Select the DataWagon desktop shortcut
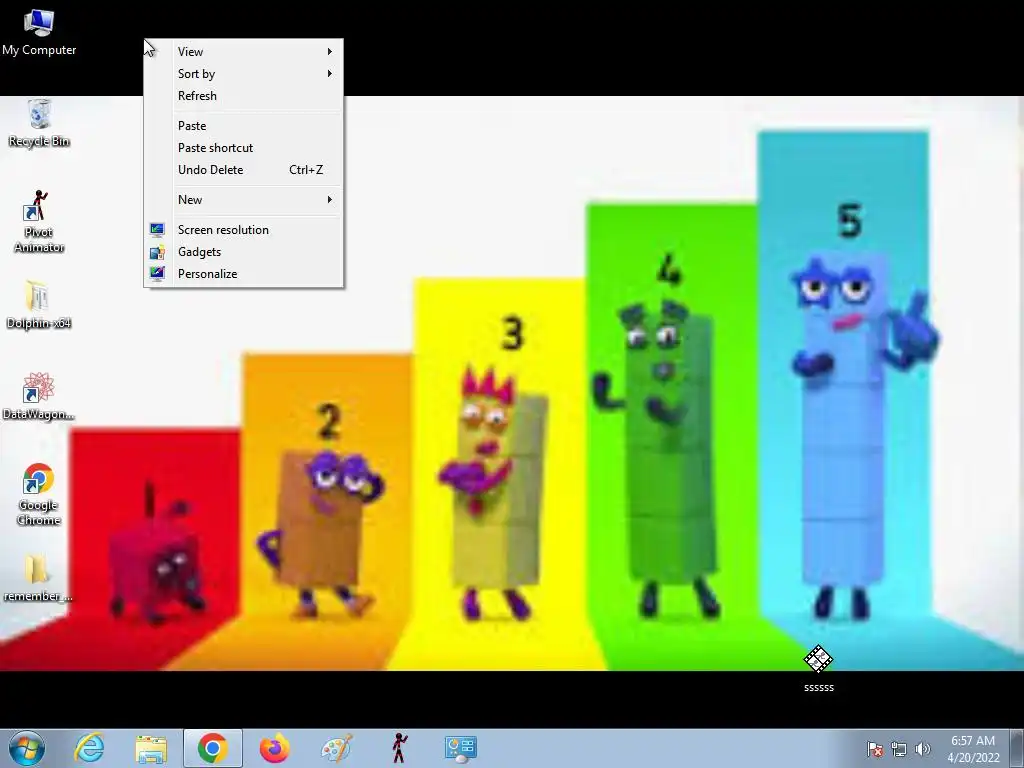The width and height of the screenshot is (1024, 768). [39, 396]
